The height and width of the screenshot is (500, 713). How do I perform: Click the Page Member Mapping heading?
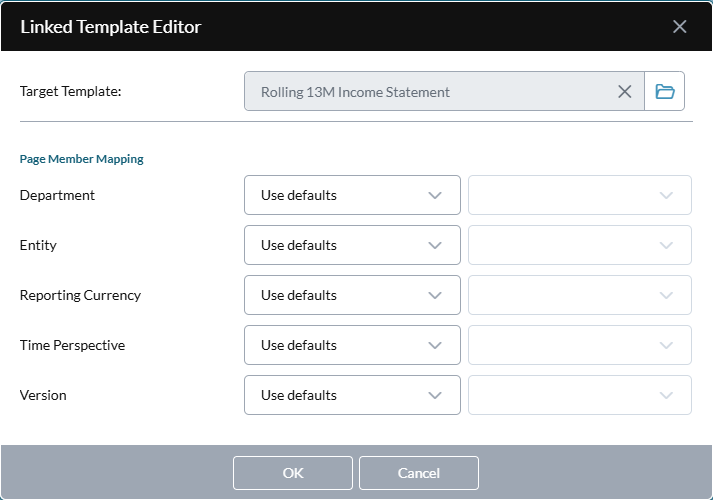(x=82, y=159)
